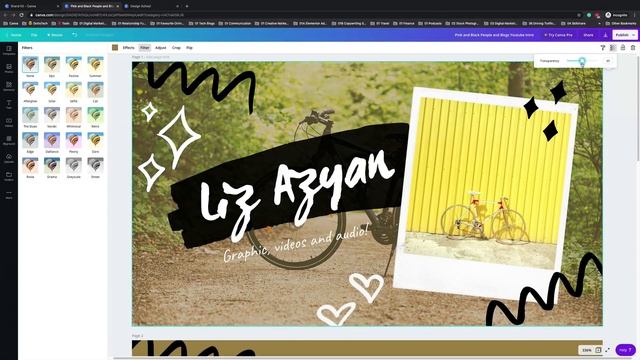
Task: Open the Adjust option in the image toolbar
Action: pyautogui.click(x=160, y=48)
